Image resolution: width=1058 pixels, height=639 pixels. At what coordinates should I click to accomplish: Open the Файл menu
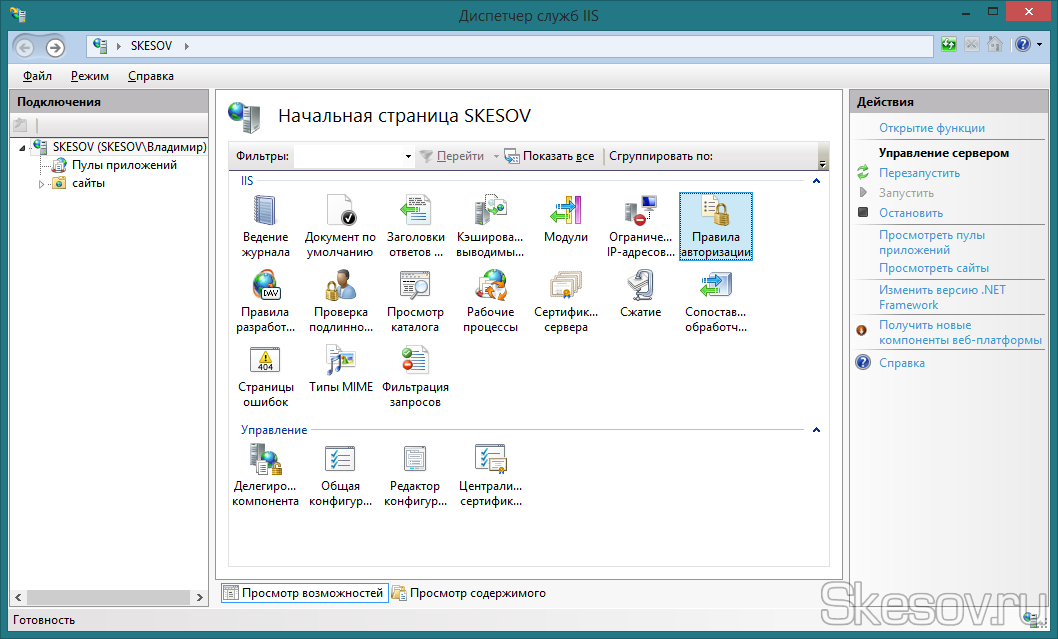point(37,76)
